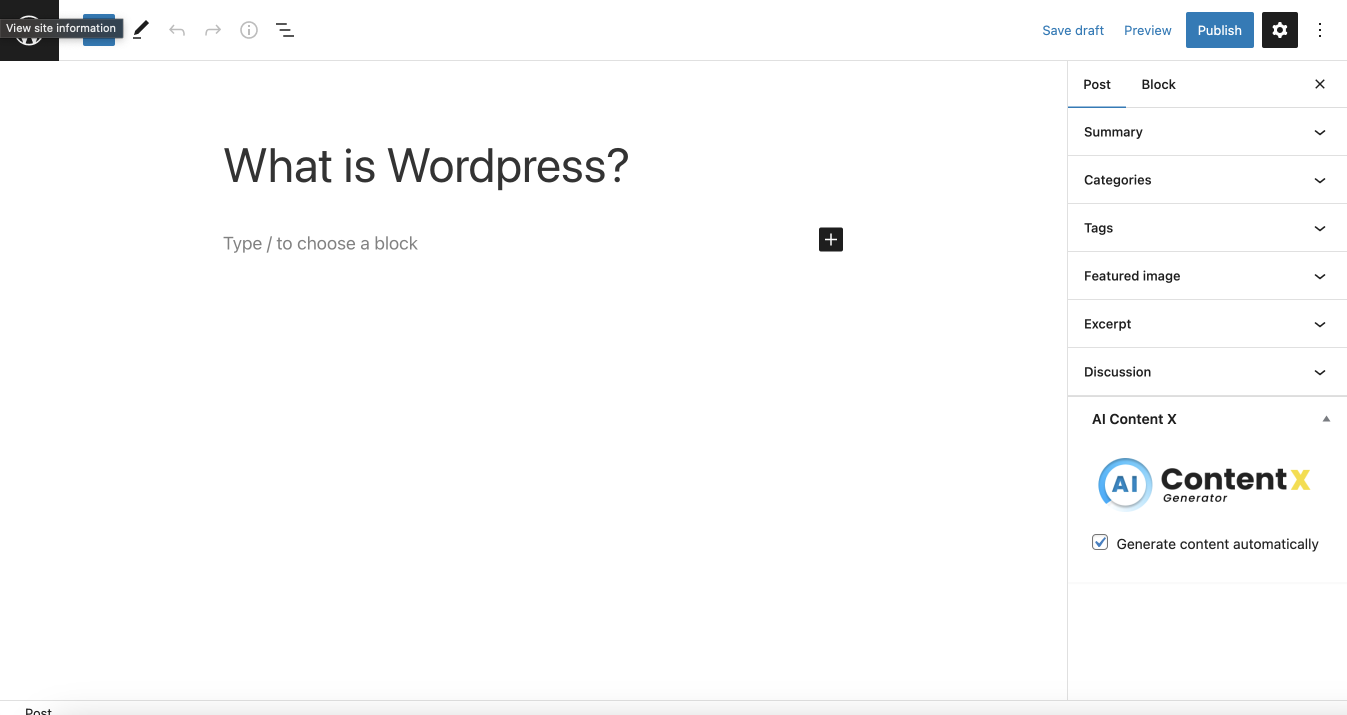The height and width of the screenshot is (715, 1347).
Task: Switch to the Block tab
Action: pyautogui.click(x=1158, y=84)
